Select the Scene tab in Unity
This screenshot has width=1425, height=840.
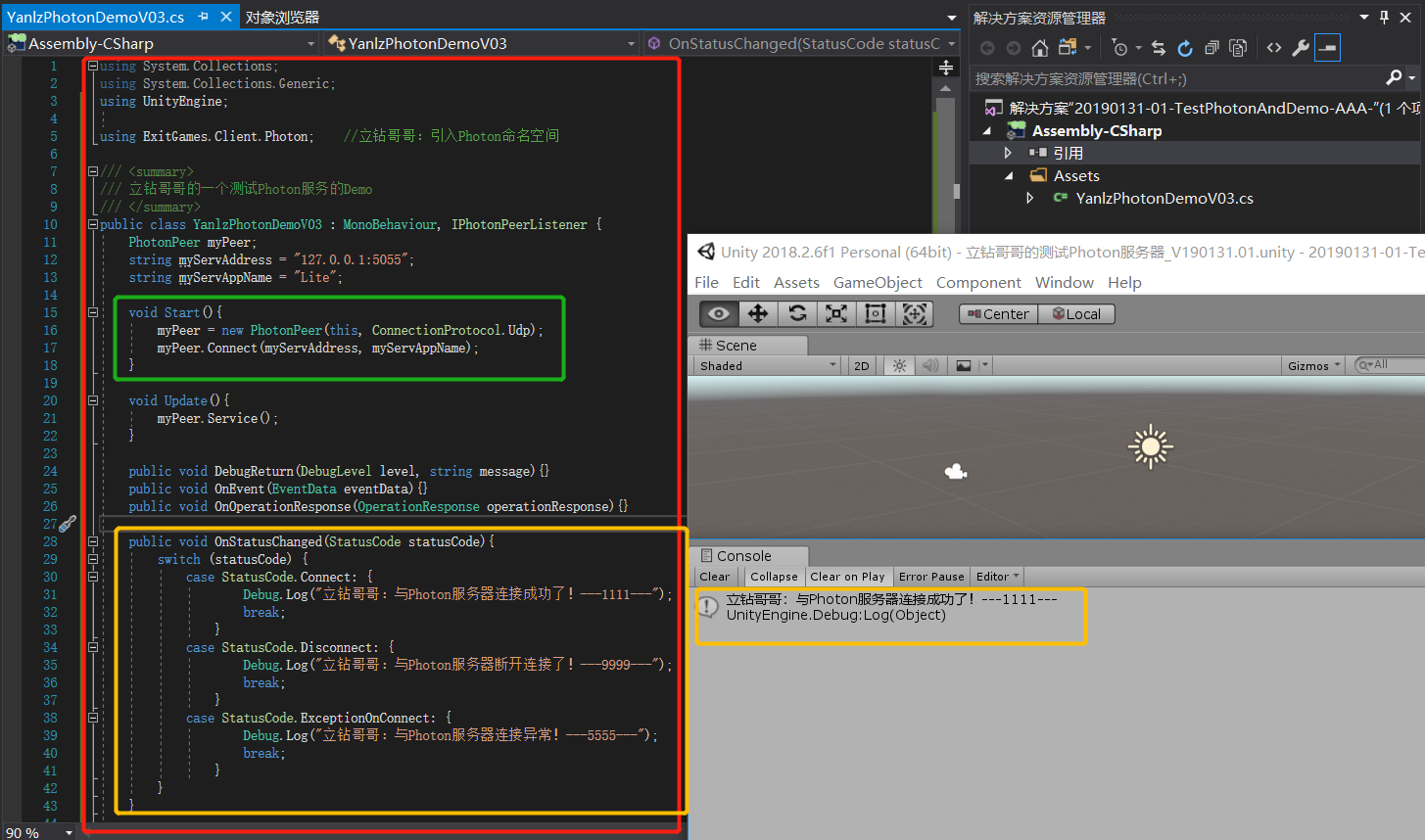749,346
